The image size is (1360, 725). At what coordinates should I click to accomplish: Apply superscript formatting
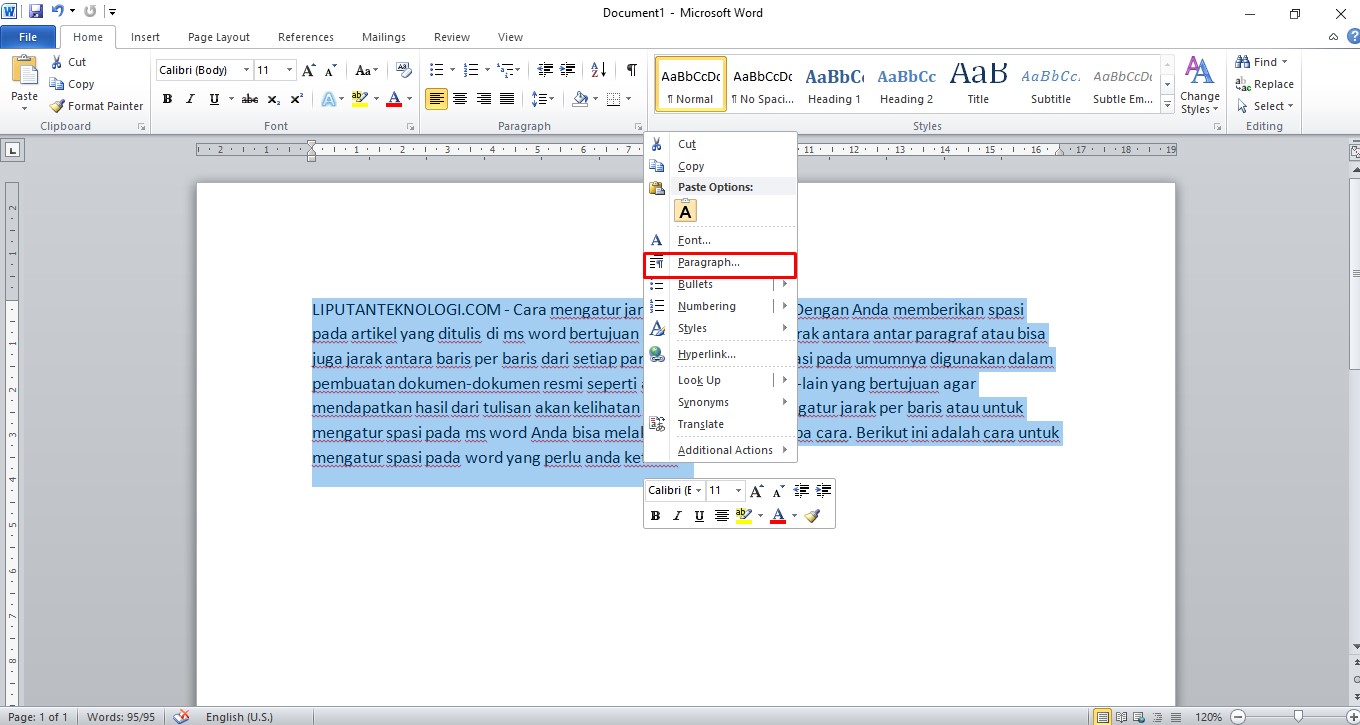296,99
